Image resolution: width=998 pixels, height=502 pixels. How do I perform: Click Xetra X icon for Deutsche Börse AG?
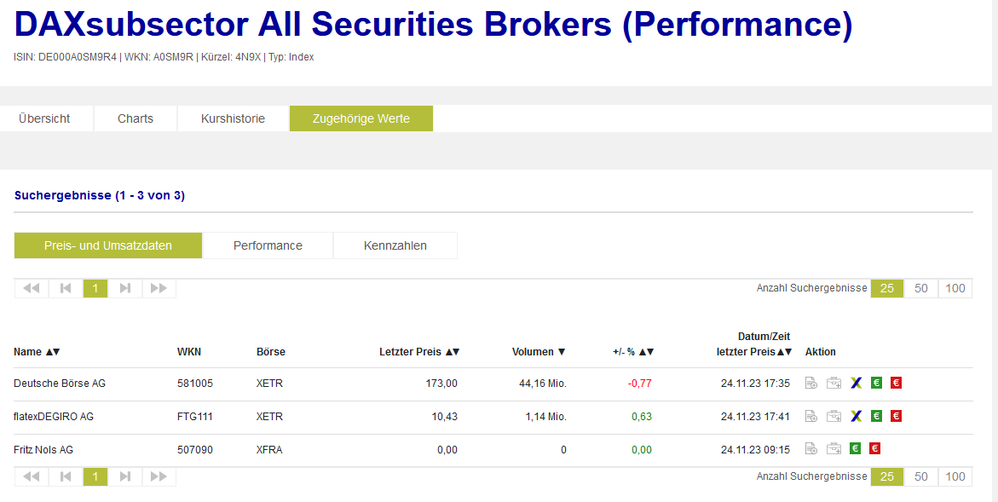pos(856,383)
